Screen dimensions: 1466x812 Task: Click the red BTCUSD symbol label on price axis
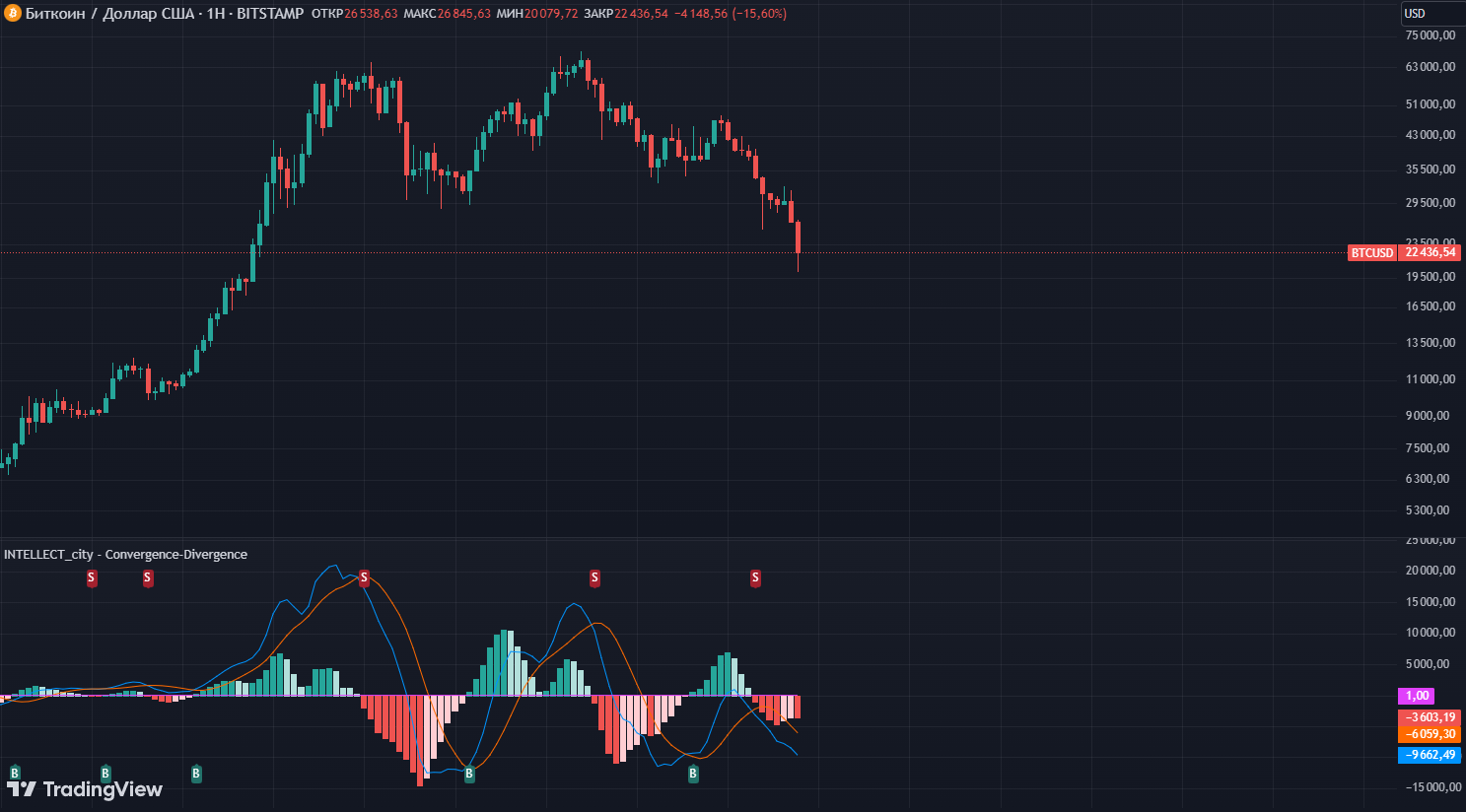(x=1371, y=253)
